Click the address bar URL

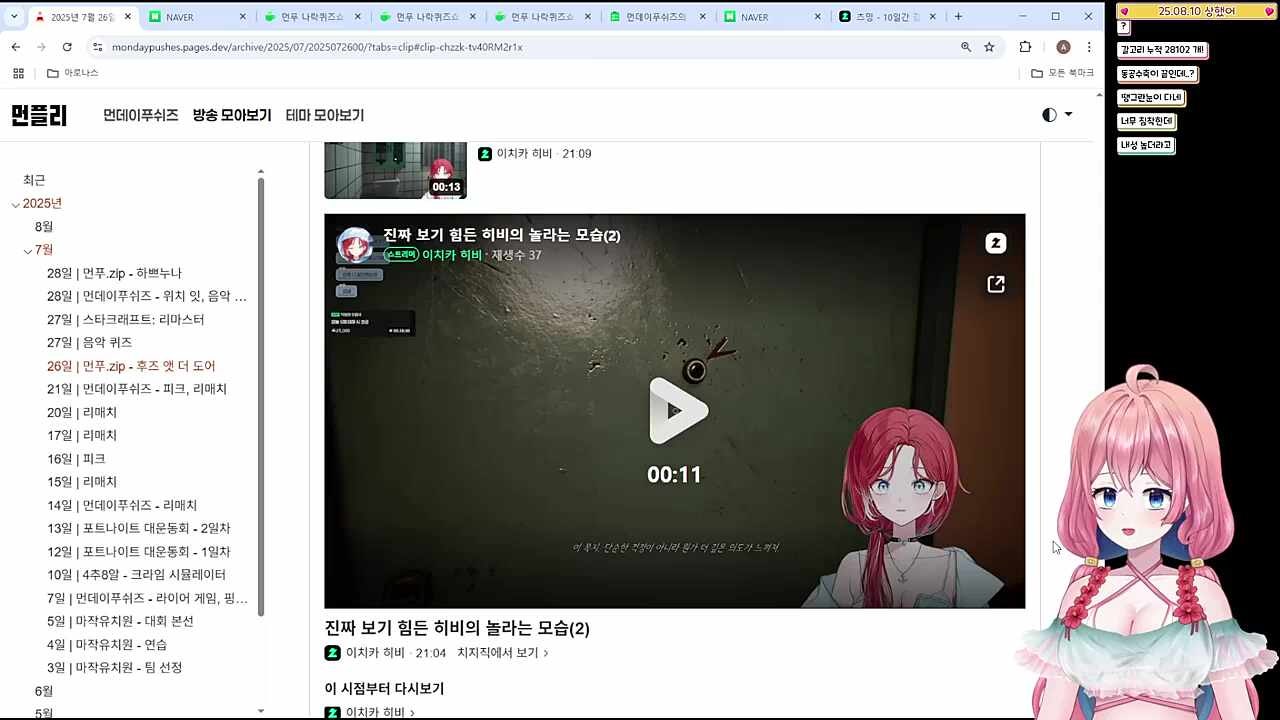pos(317,47)
